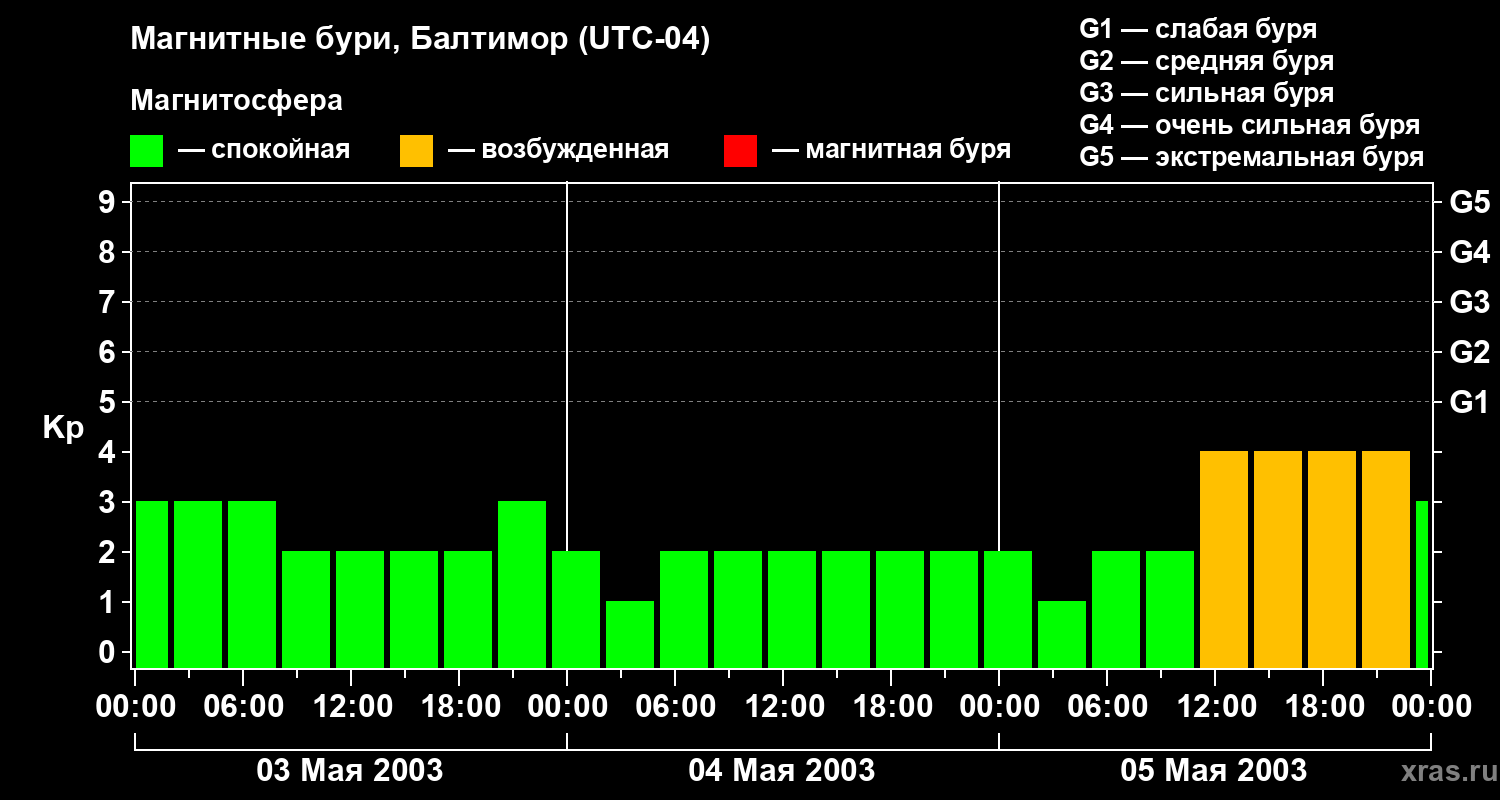Click the '06:00' time label above 05 Мая

coord(1108,707)
